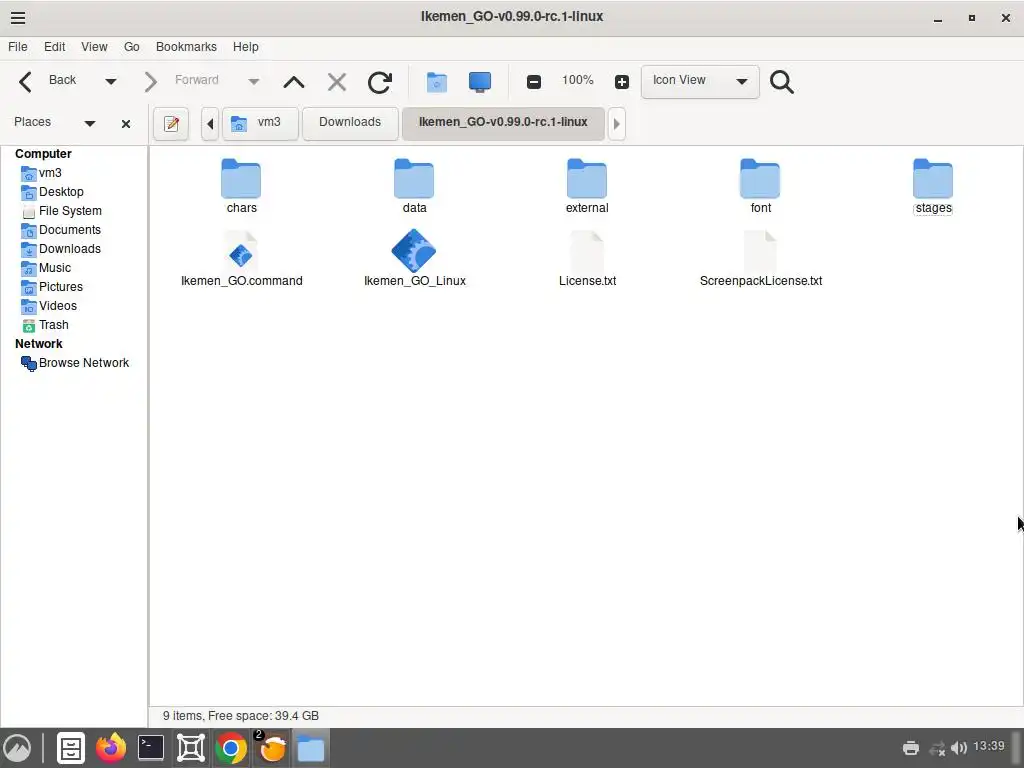Open the Edit menu
The image size is (1024, 768).
[x=54, y=47]
